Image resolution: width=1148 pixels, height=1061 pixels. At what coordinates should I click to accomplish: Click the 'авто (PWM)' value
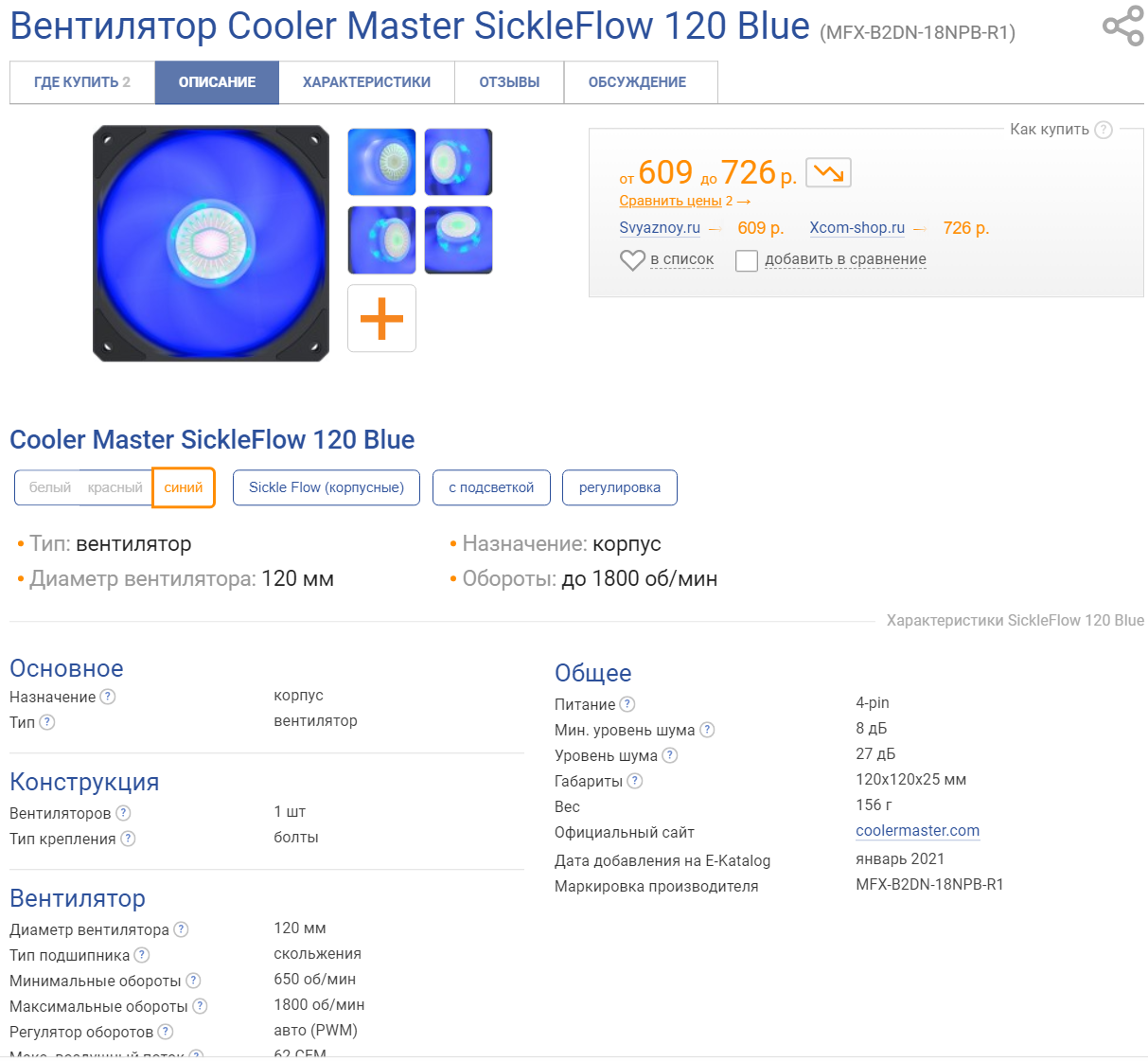click(x=315, y=1031)
